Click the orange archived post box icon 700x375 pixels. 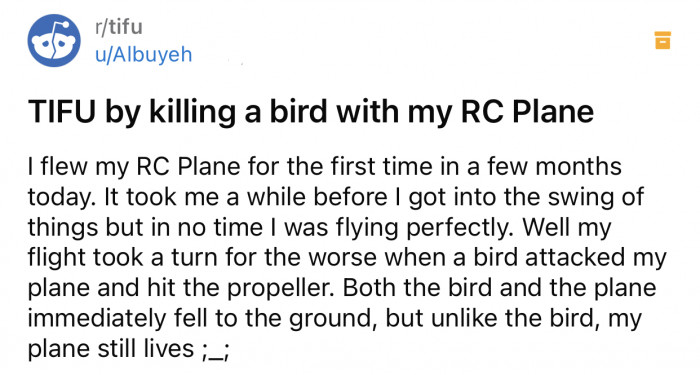pos(662,40)
